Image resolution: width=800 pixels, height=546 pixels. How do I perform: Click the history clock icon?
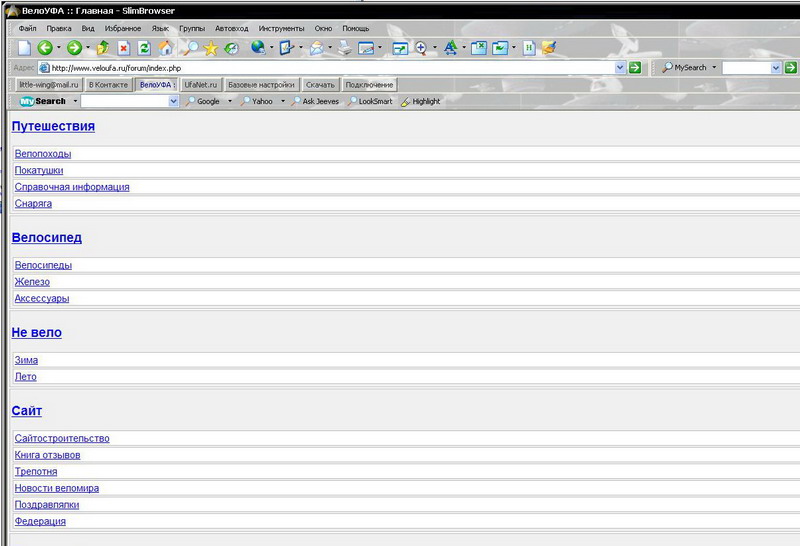[232, 48]
